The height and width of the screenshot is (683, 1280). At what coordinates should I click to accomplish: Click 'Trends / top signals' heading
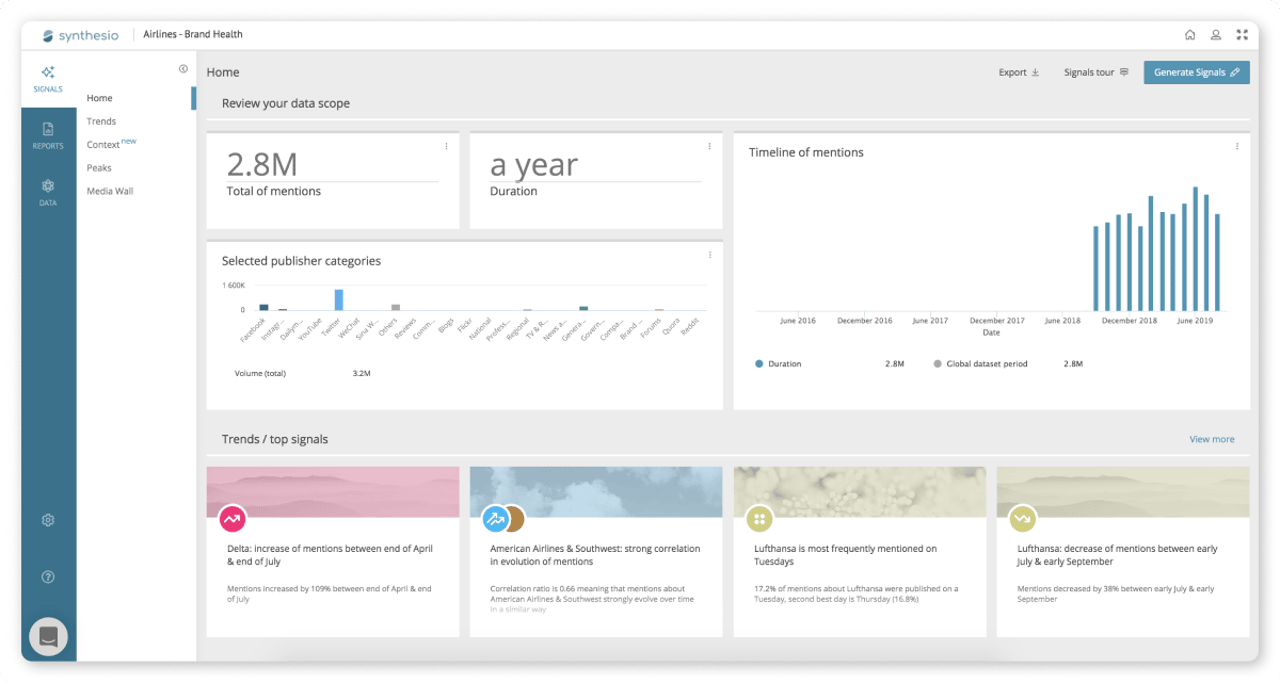pos(275,439)
